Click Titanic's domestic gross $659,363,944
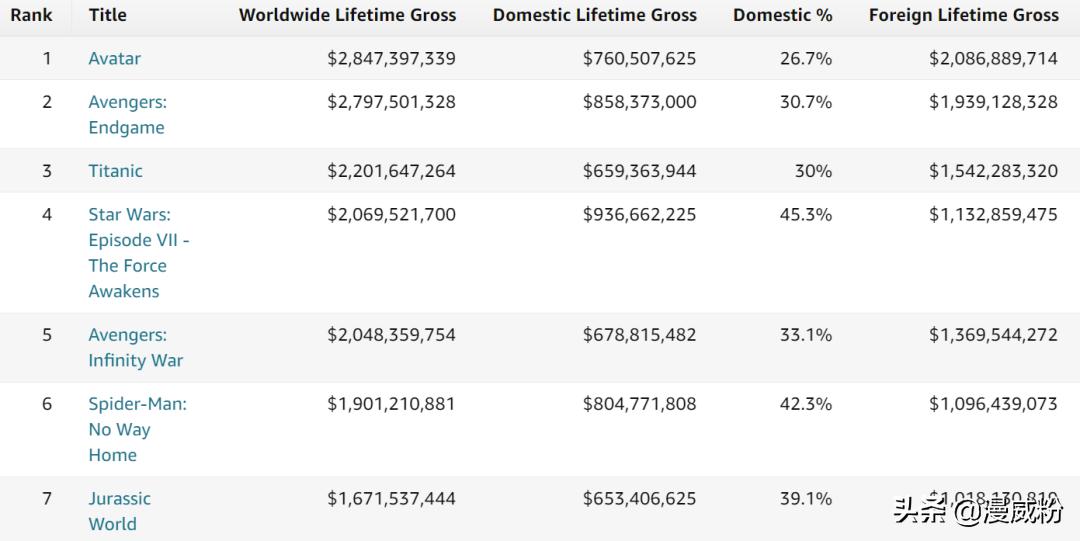Viewport: 1080px width, 541px height. pyautogui.click(x=639, y=171)
